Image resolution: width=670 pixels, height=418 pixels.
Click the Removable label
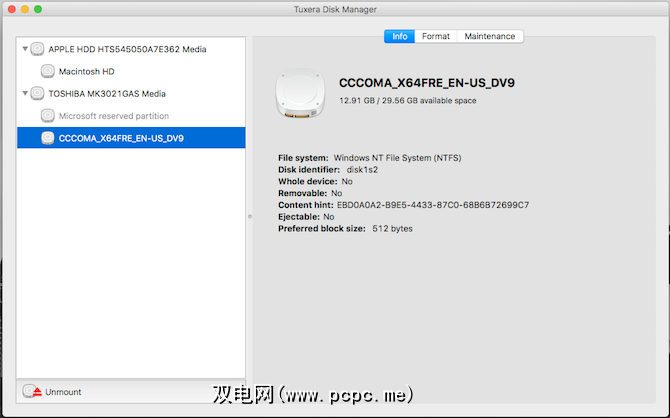point(303,193)
